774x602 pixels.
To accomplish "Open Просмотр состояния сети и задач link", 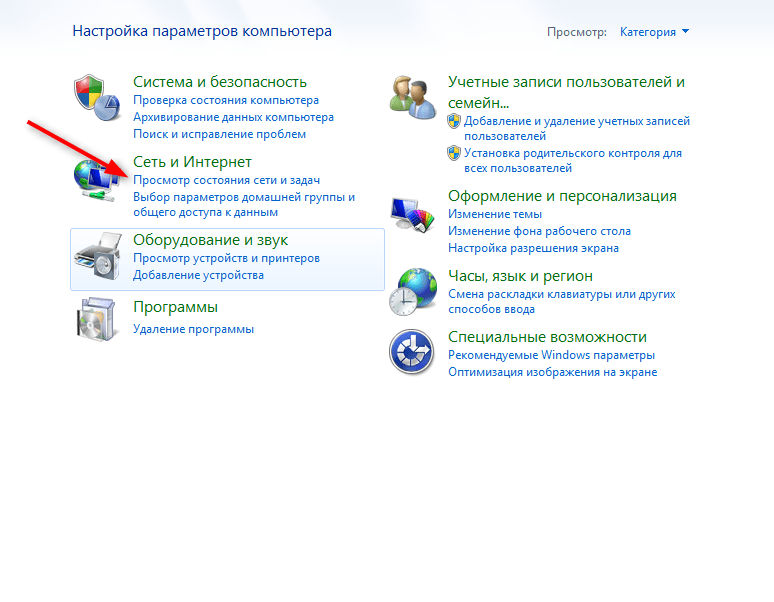I will (227, 180).
